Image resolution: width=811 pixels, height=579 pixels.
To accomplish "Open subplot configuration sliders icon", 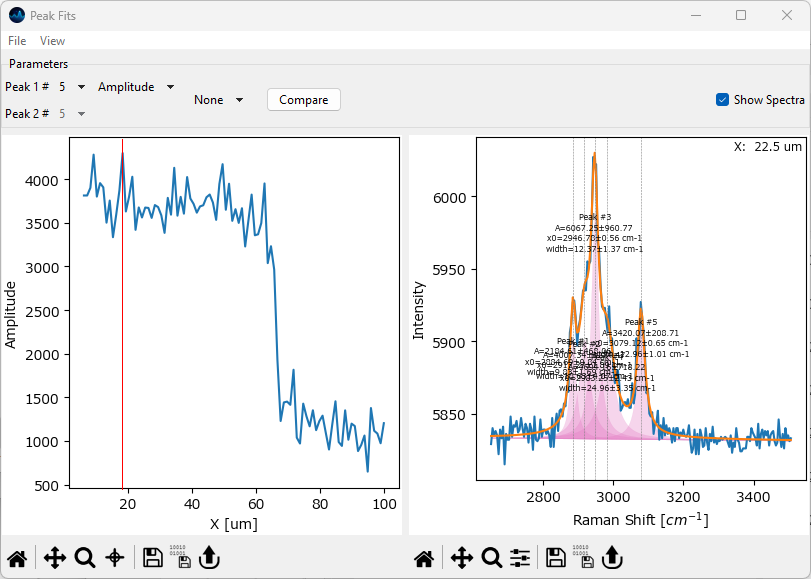I will pos(520,558).
